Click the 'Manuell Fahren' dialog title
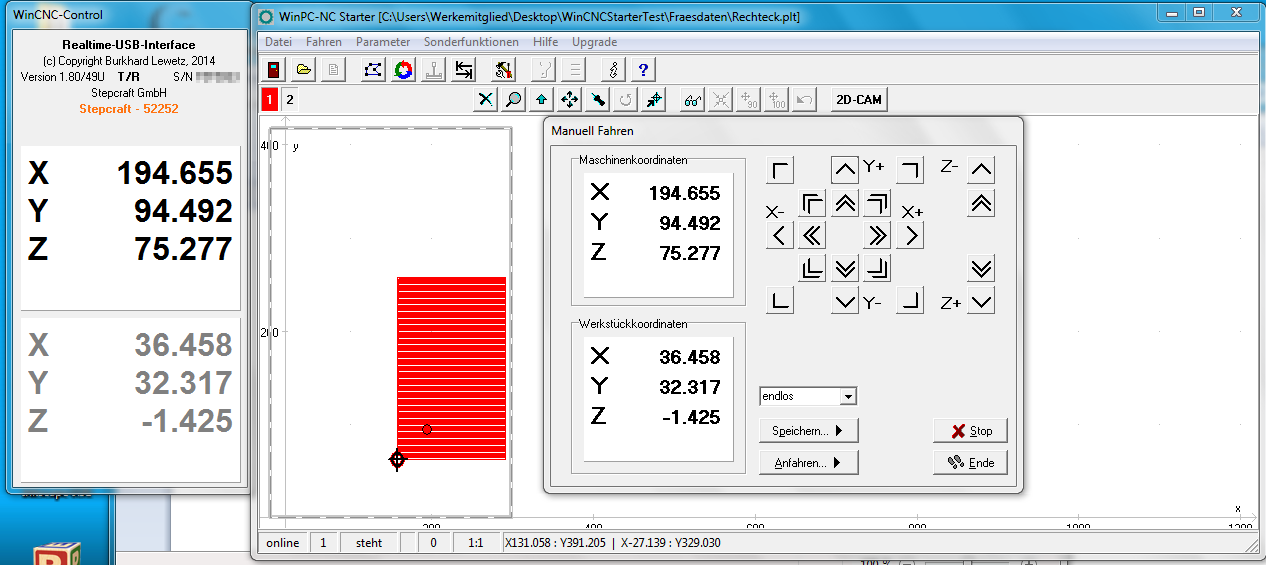 [592, 131]
